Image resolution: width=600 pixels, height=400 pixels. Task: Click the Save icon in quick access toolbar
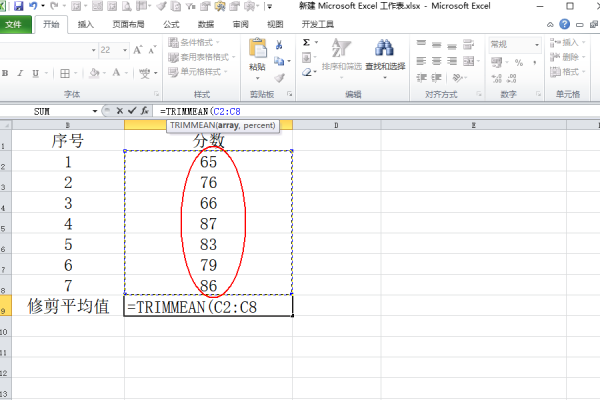(x=18, y=6)
